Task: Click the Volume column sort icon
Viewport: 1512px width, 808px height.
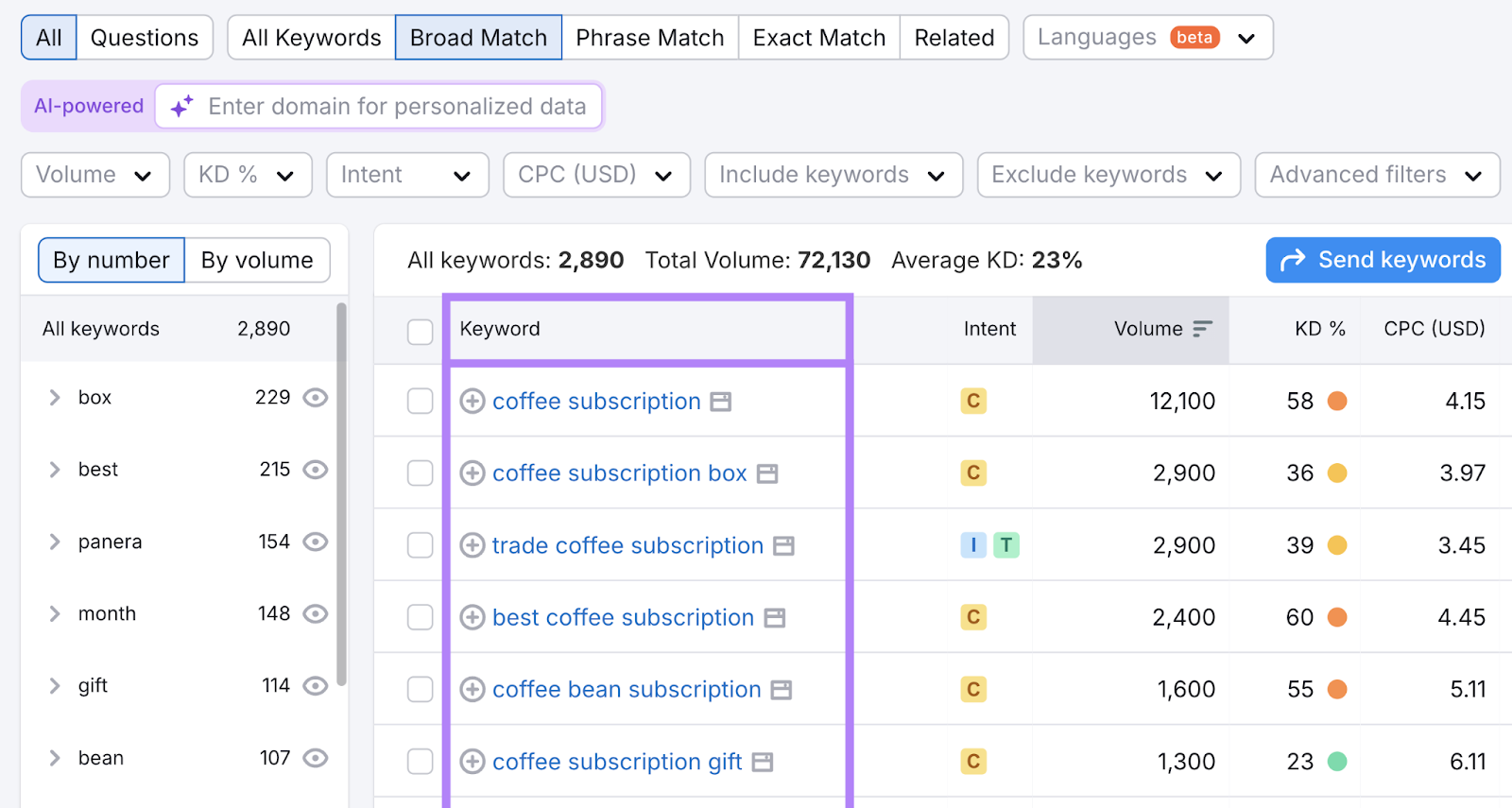Action: coord(1202,329)
